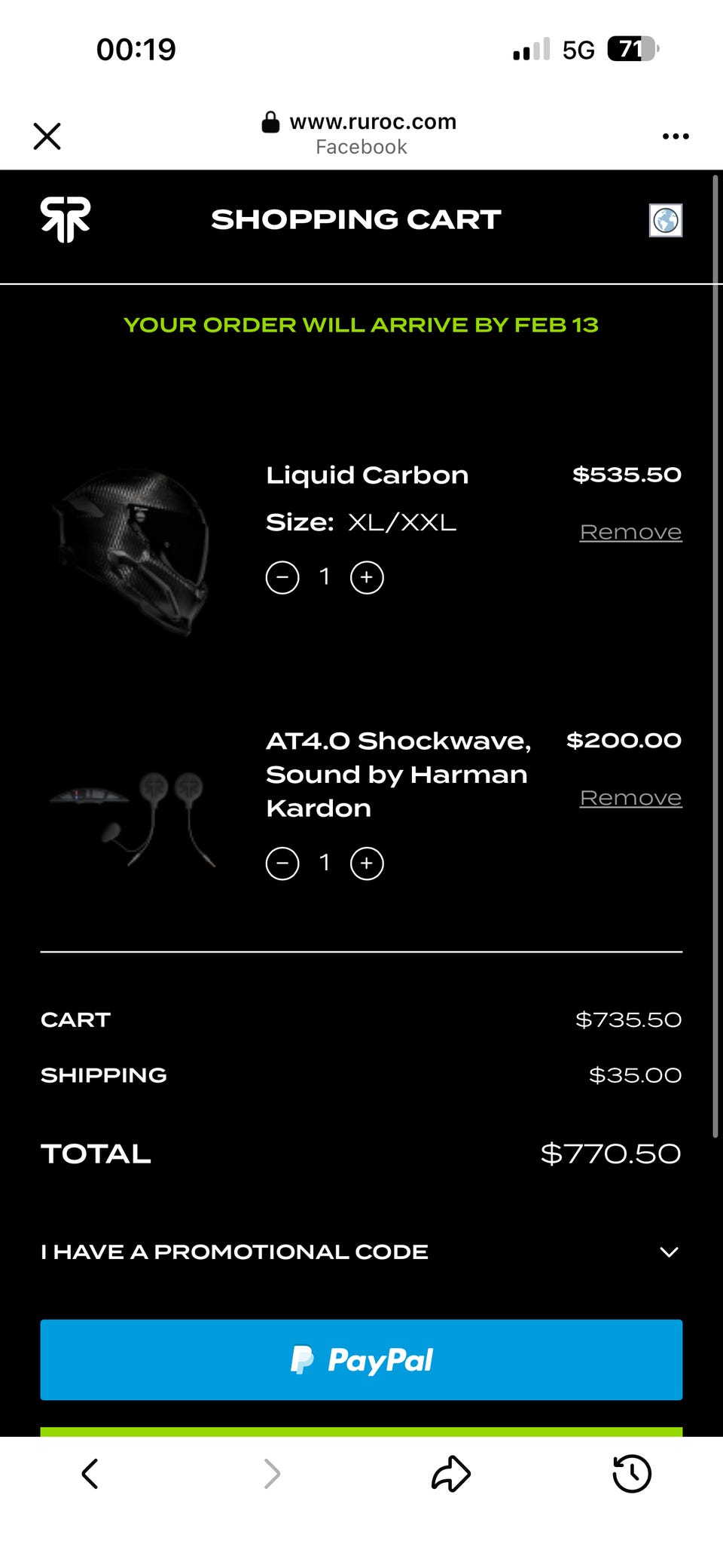This screenshot has height=1568, width=723.
Task: Decrease Liquid Carbon helmet quantity
Action: coord(282,578)
